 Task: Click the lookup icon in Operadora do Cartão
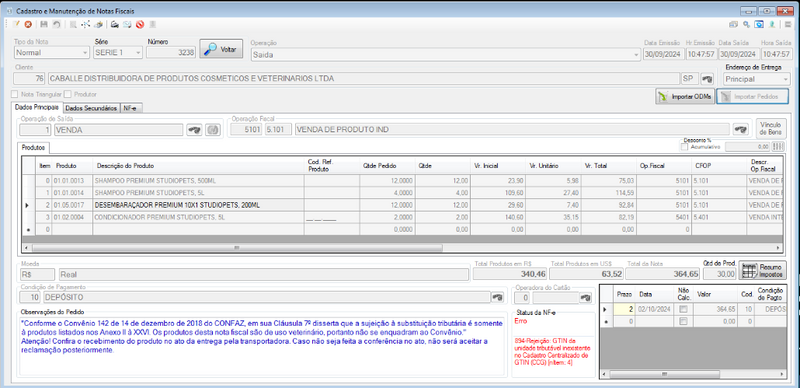coord(585,297)
